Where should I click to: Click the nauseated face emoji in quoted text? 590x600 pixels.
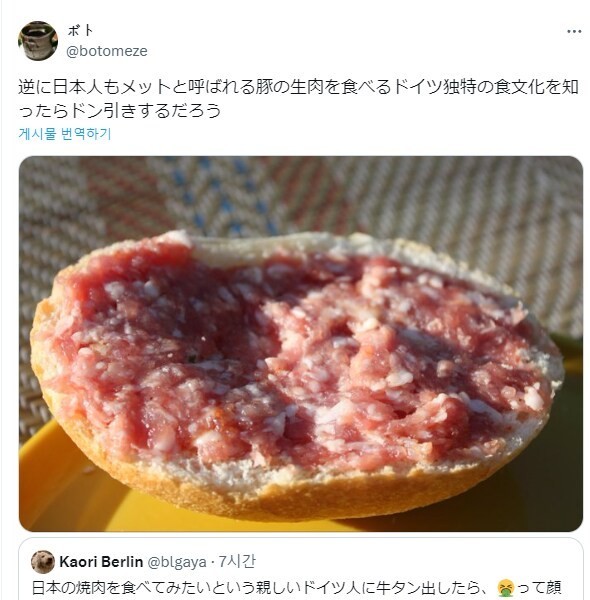(505, 588)
